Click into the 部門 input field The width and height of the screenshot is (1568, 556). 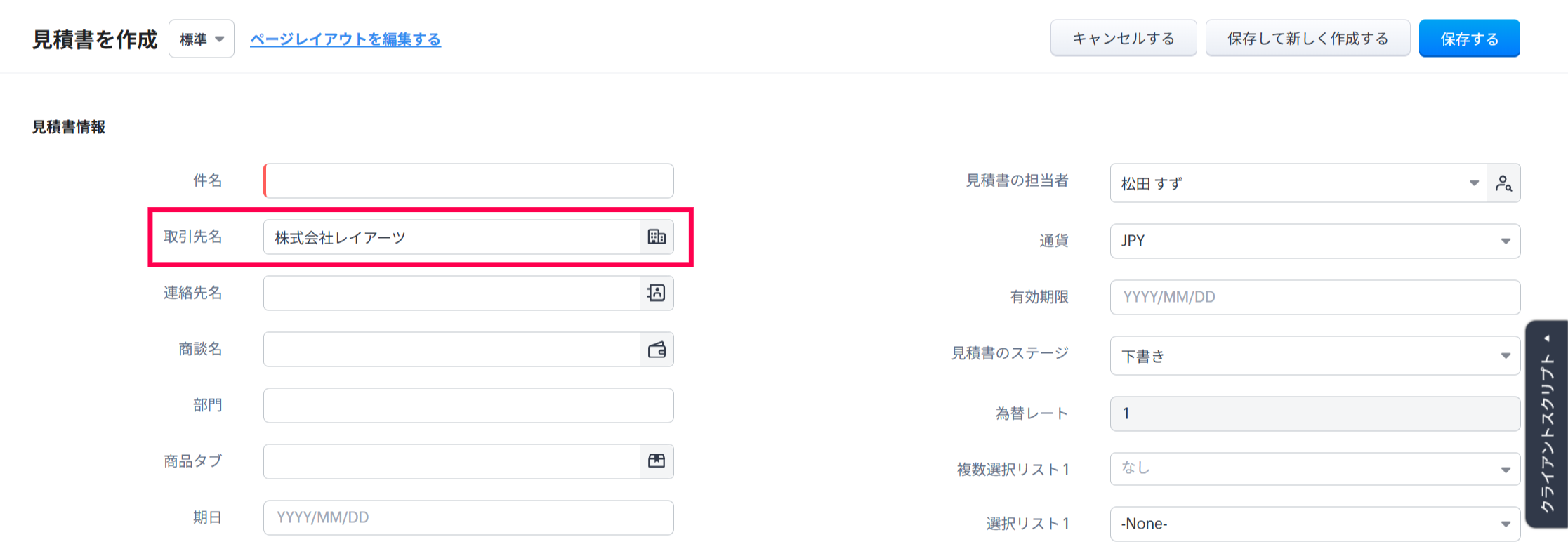point(468,406)
